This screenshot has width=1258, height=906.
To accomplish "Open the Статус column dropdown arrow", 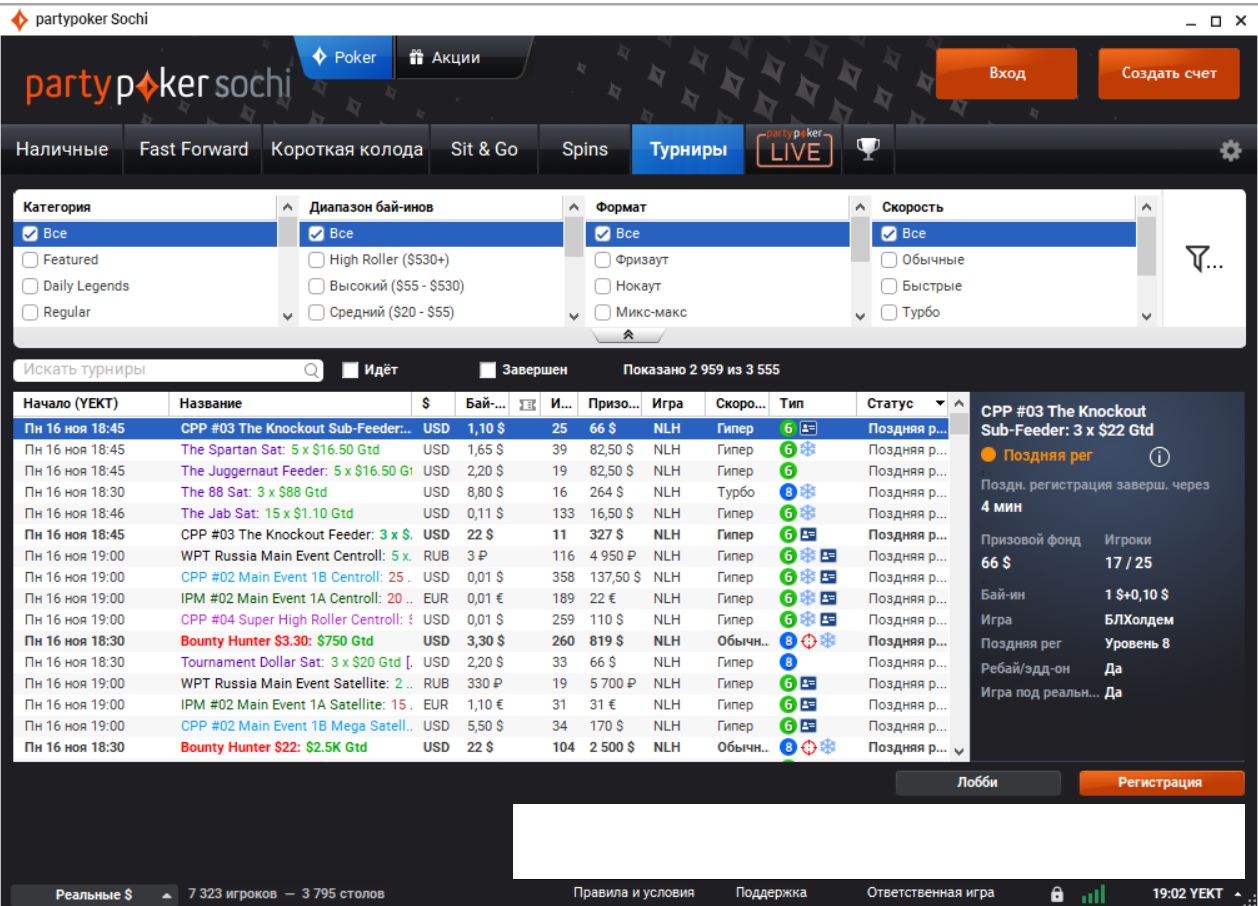I will coord(940,404).
